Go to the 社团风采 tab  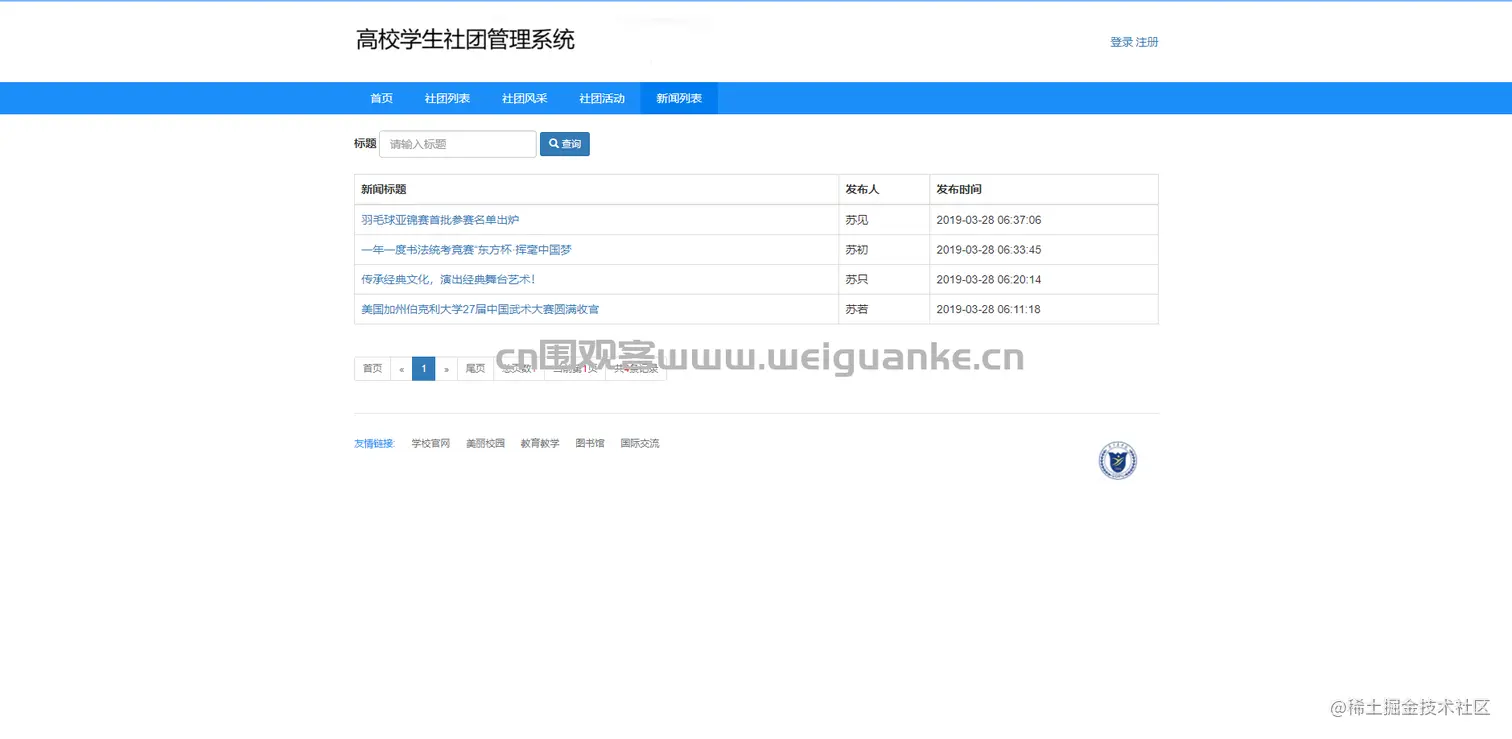524,98
